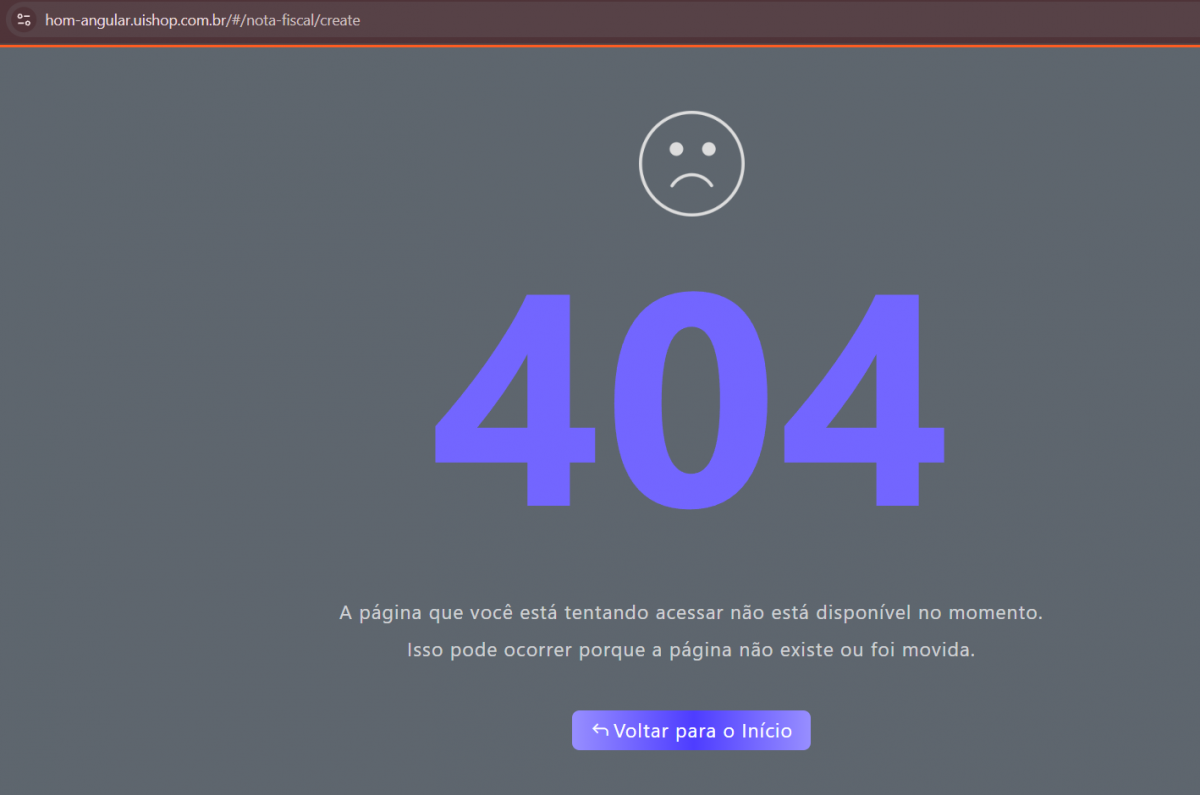The height and width of the screenshot is (795, 1200).
Task: Click the sad face icon
Action: pos(691,164)
